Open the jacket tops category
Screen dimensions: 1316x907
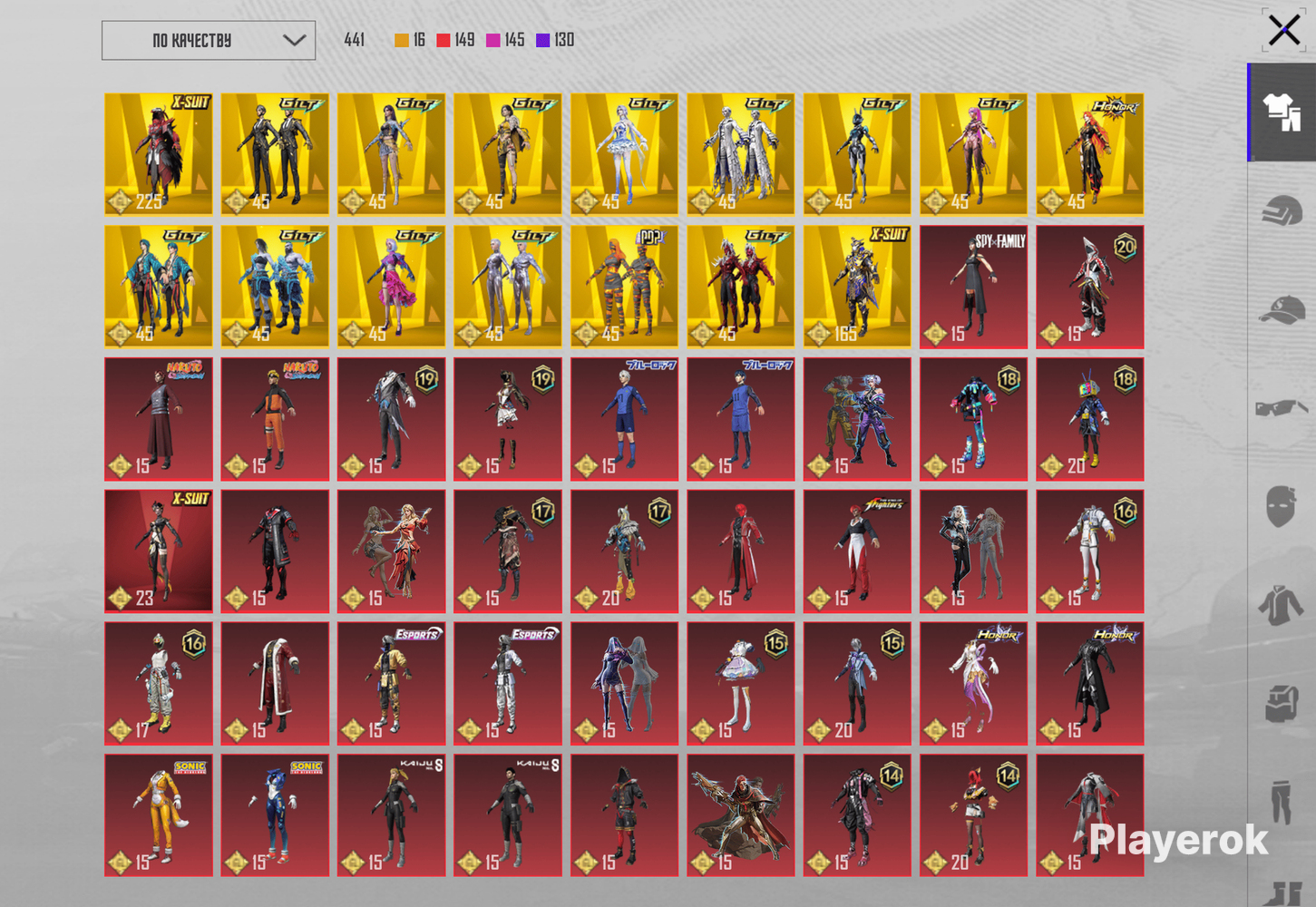tap(1281, 604)
